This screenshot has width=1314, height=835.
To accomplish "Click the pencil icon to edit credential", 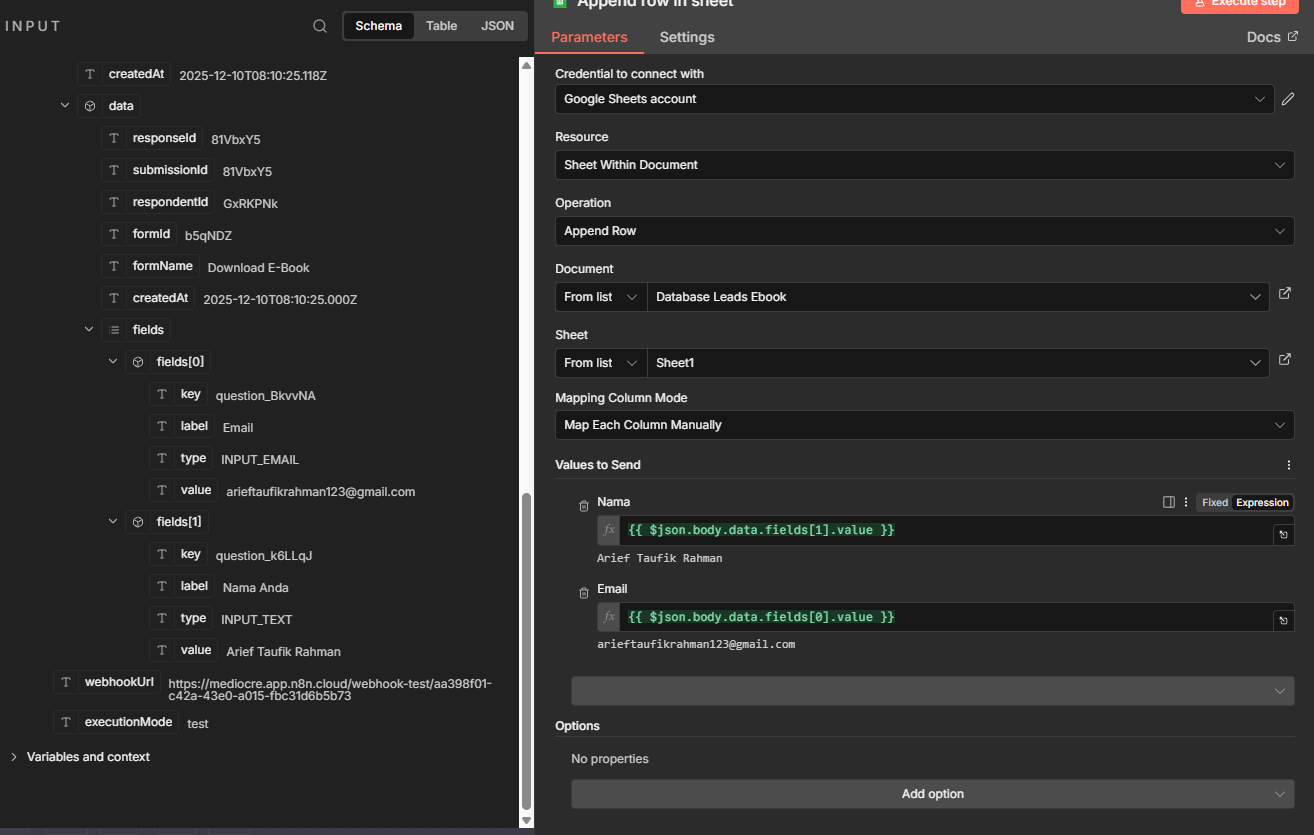I will (x=1288, y=99).
